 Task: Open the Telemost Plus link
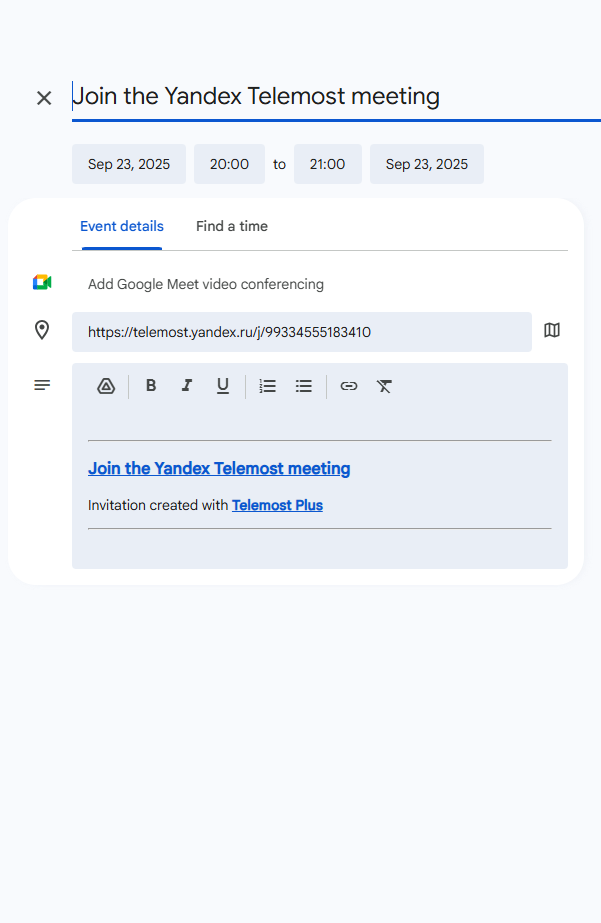coord(277,506)
